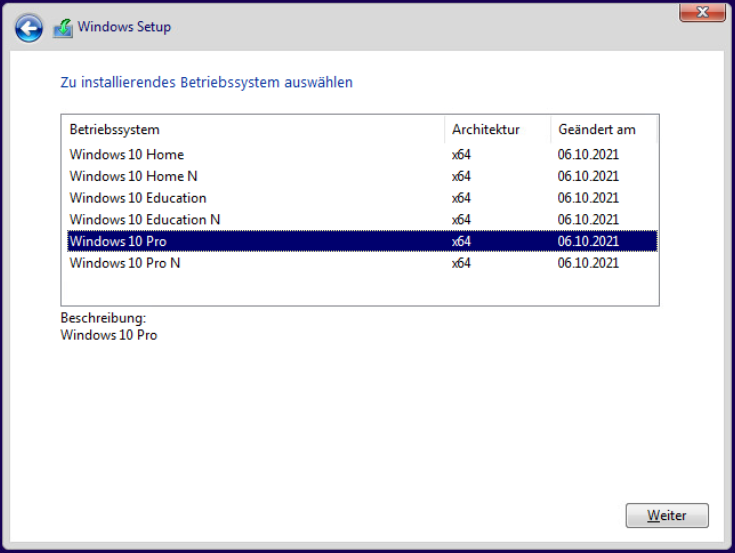Click the blue back arrow button

pyautogui.click(x=29, y=28)
